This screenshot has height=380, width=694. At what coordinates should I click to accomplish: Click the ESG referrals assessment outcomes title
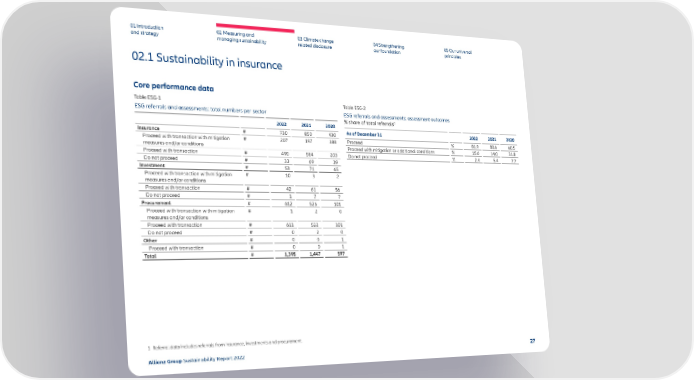pyautogui.click(x=397, y=117)
